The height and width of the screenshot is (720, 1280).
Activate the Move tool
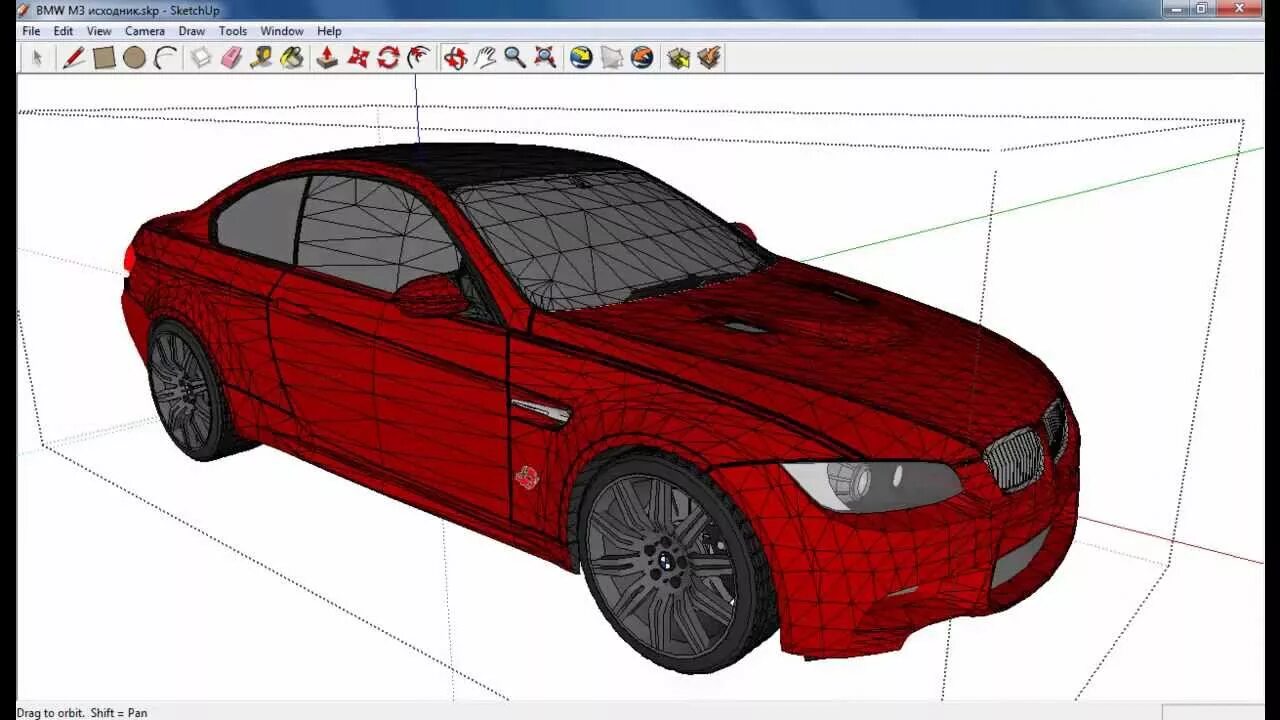click(358, 58)
